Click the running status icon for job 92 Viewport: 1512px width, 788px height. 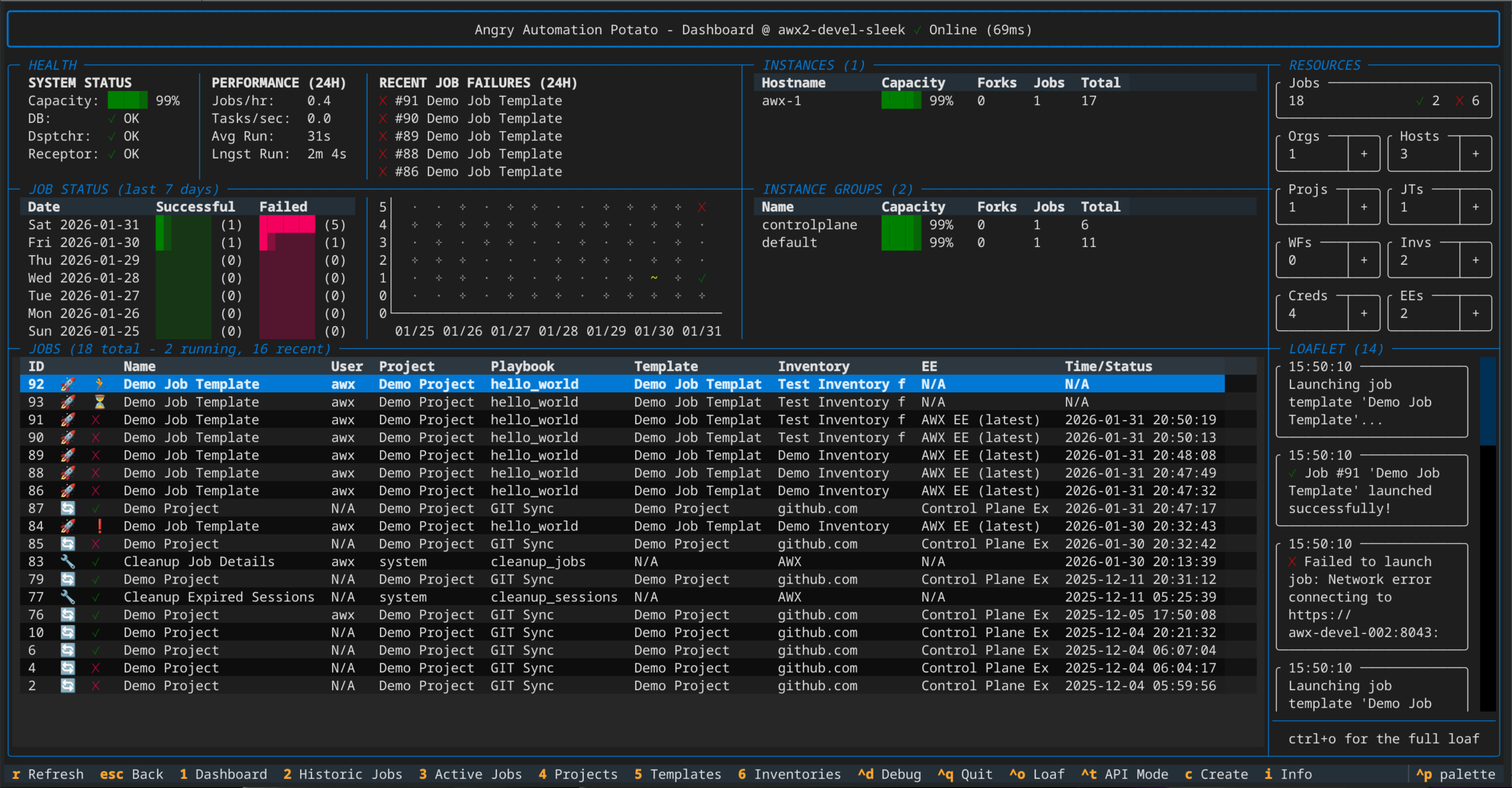point(99,384)
